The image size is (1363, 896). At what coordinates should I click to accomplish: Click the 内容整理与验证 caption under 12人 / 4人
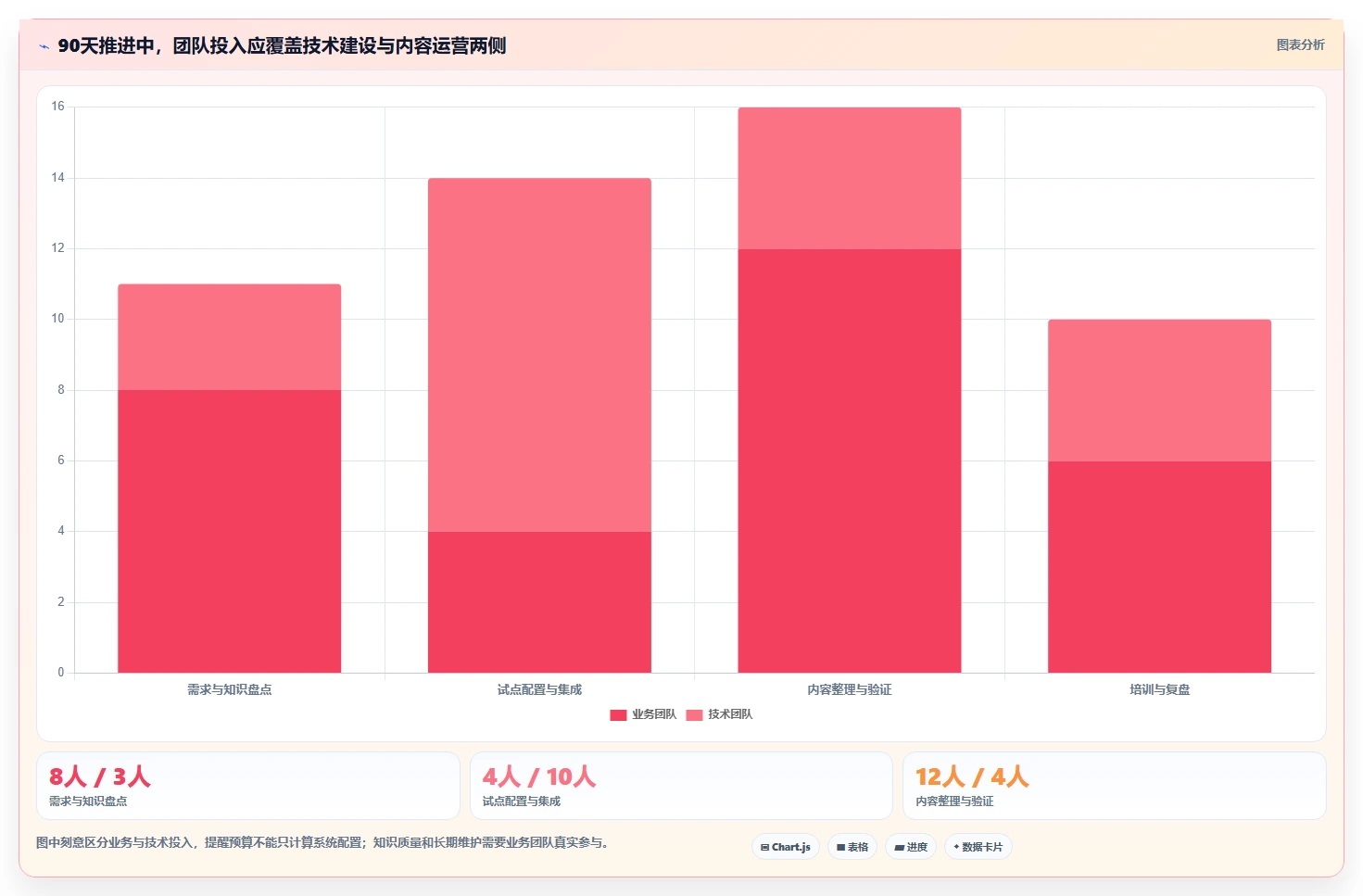point(954,801)
